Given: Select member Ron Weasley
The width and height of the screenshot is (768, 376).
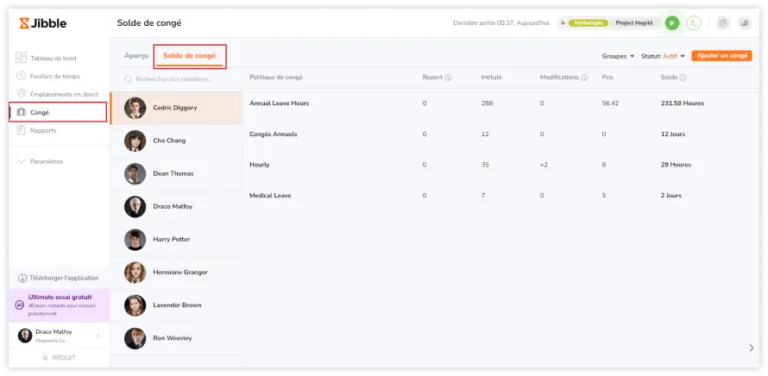Looking at the screenshot, I should coord(176,338).
